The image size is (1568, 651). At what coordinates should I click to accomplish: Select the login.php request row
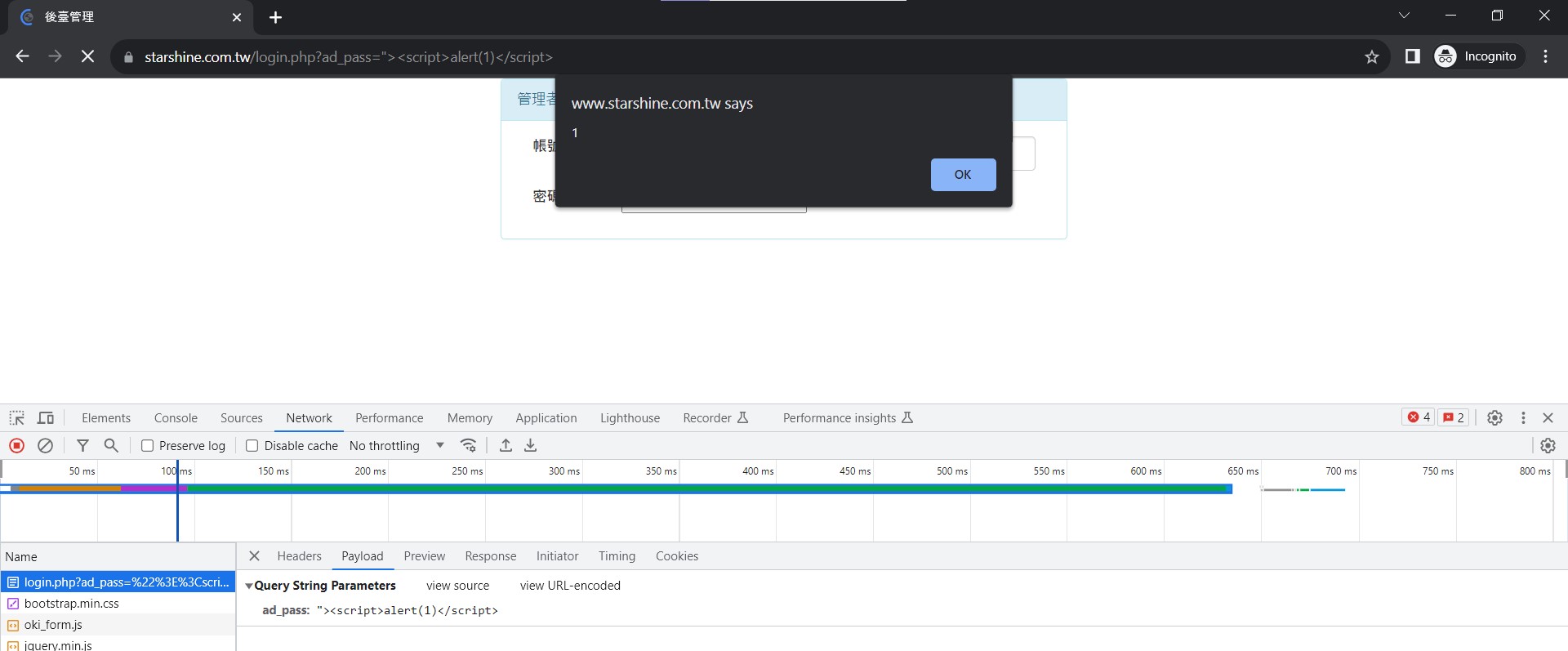click(x=118, y=582)
